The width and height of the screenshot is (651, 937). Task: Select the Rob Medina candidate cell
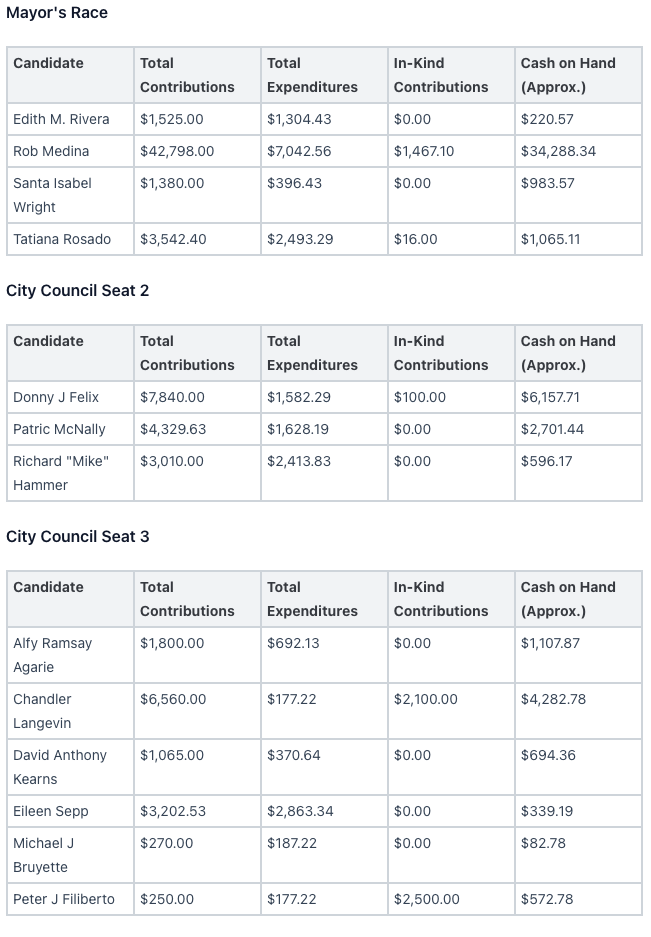click(x=51, y=151)
